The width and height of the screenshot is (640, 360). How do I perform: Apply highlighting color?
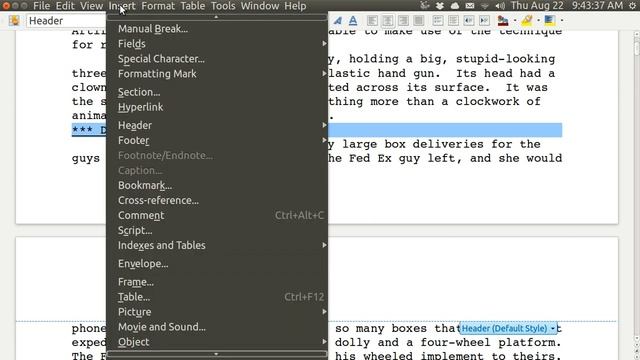point(527,20)
